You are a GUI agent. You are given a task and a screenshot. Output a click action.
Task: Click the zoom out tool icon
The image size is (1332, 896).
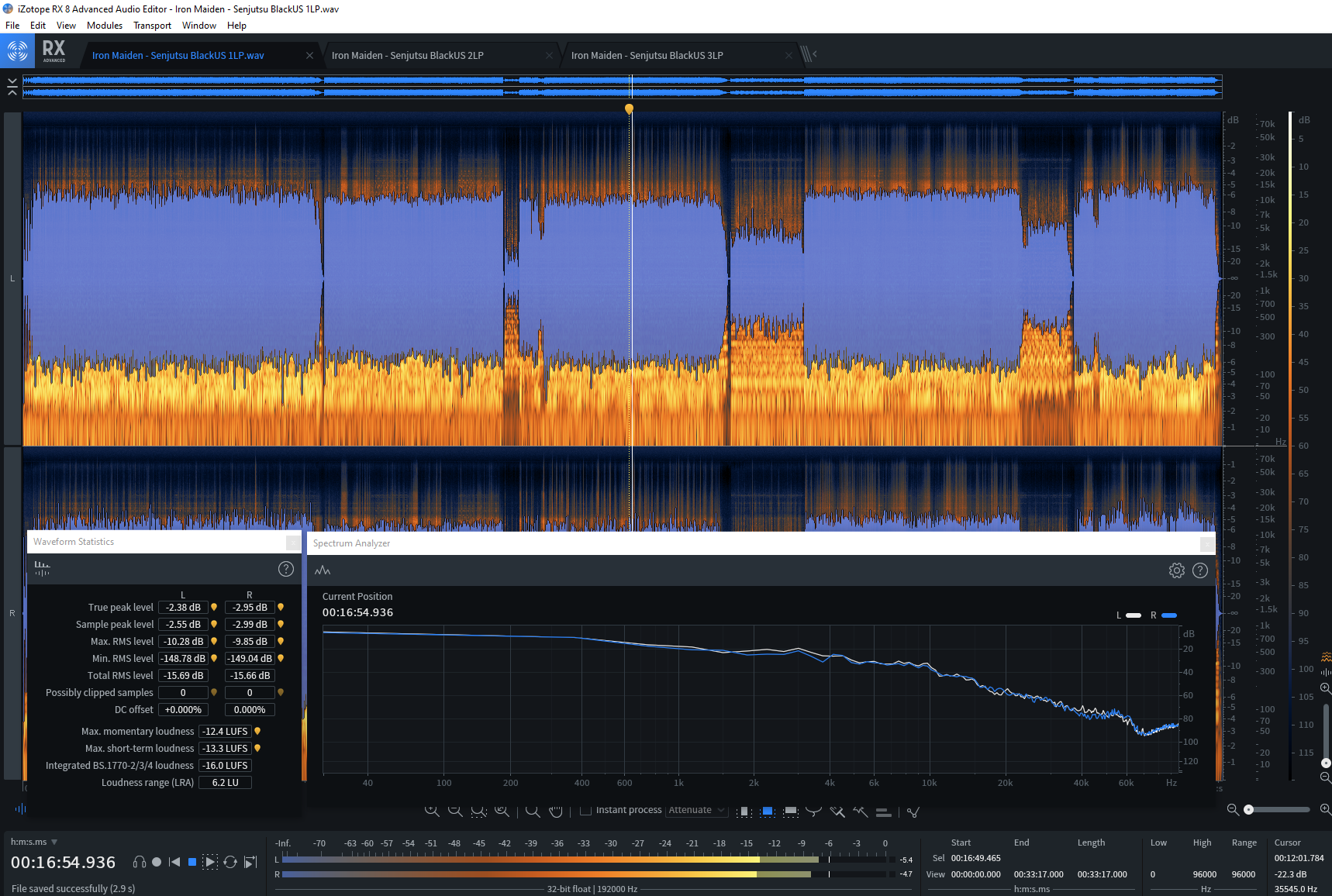[455, 811]
